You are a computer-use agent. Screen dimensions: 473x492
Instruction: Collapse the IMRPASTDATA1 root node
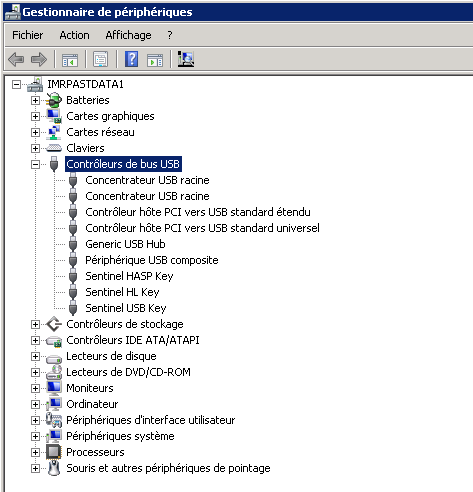(16, 84)
